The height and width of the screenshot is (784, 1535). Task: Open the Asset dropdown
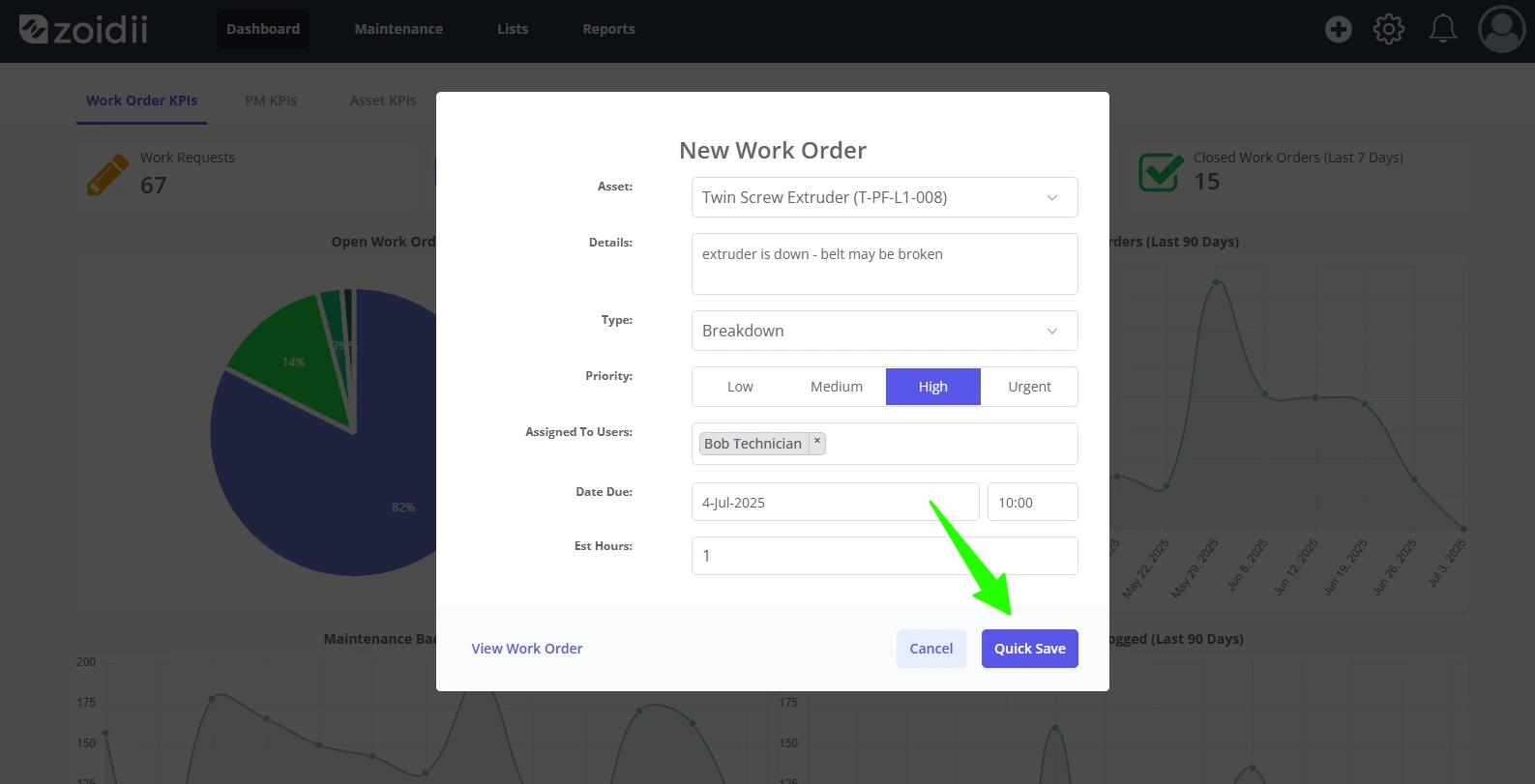(x=885, y=197)
